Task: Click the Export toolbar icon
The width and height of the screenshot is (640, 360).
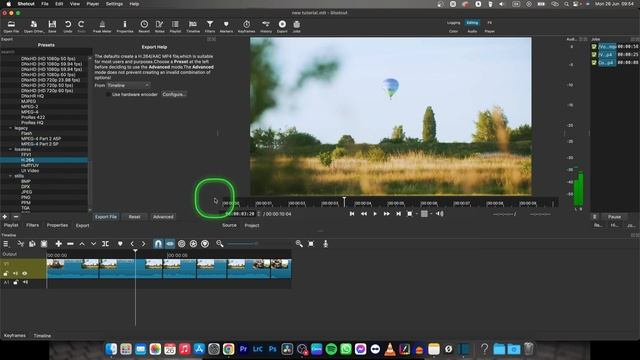Action: 282,27
